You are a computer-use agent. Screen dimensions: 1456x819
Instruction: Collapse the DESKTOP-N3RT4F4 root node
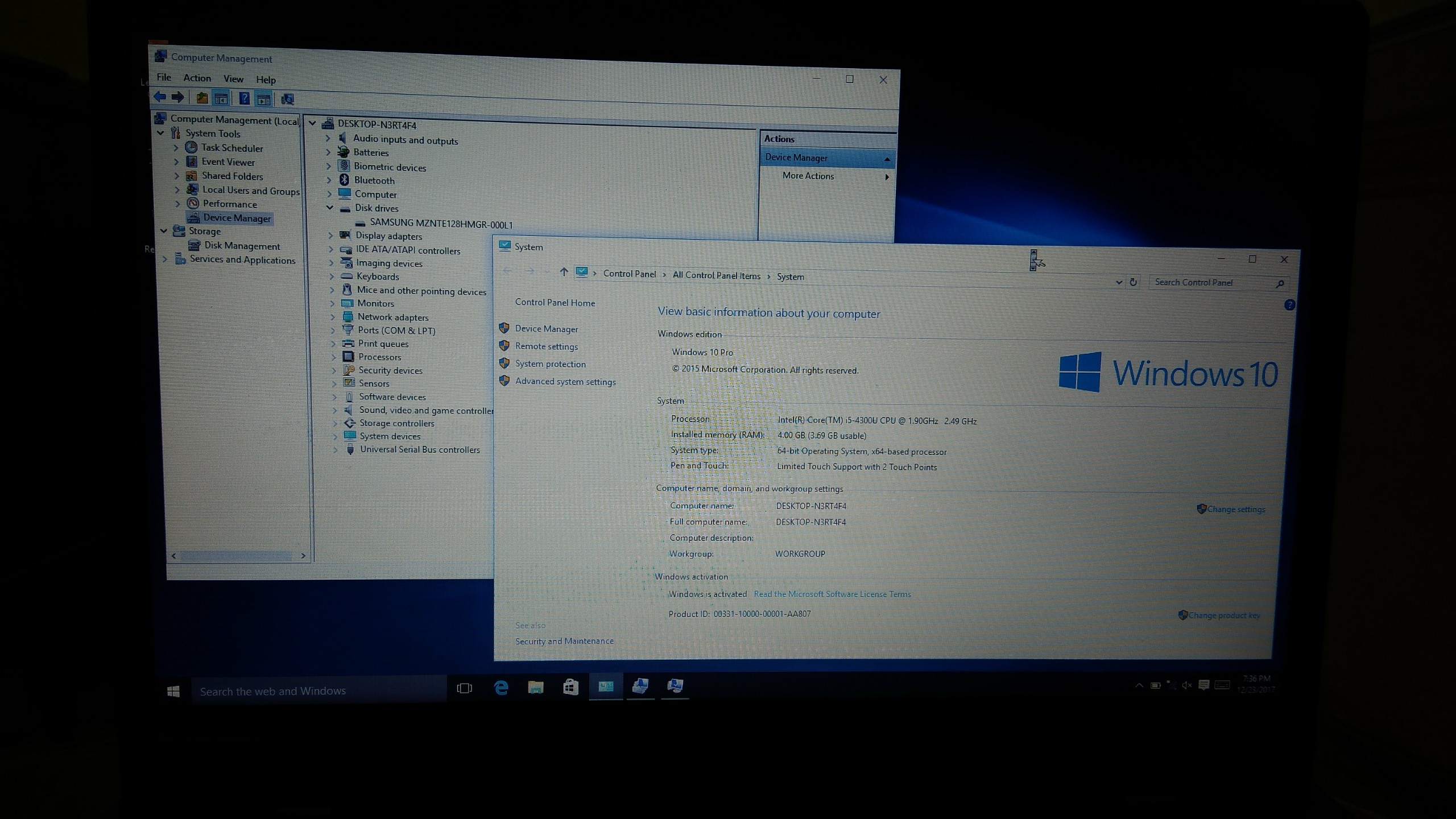click(312, 123)
